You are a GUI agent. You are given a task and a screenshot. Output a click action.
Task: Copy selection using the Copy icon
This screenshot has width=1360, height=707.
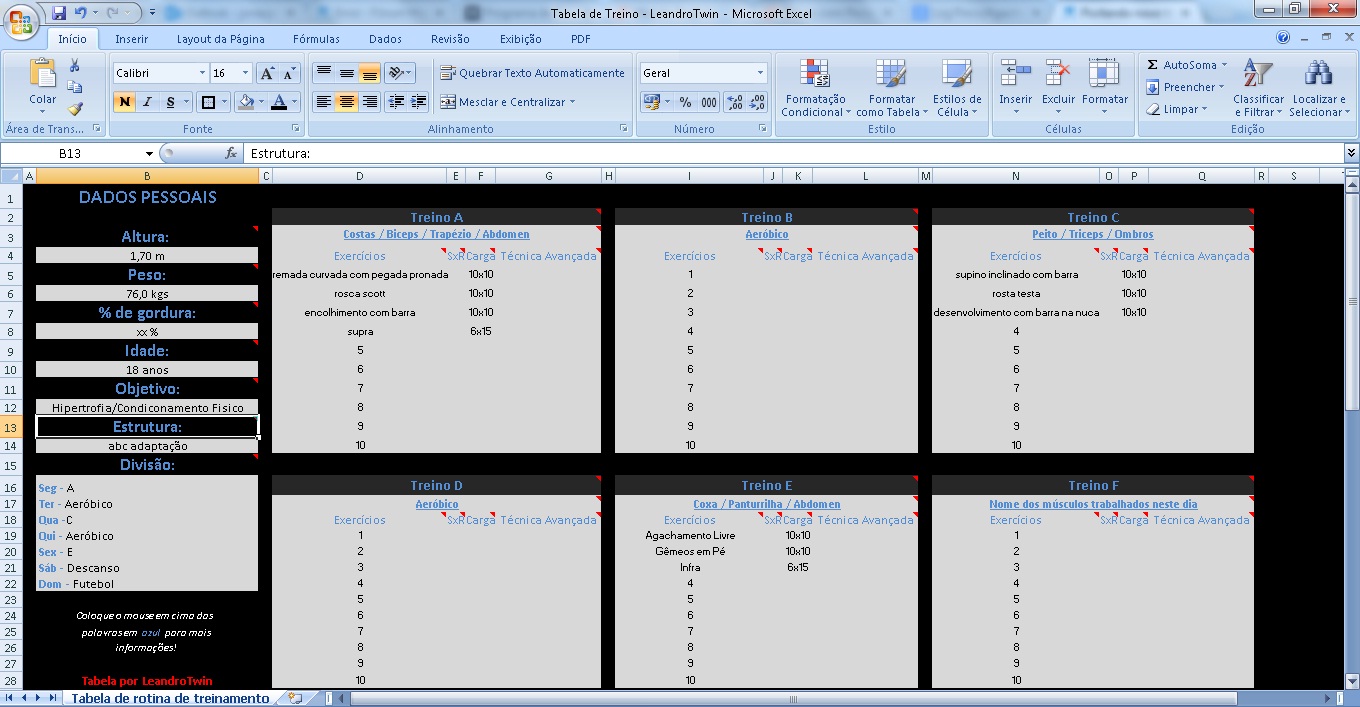74,87
